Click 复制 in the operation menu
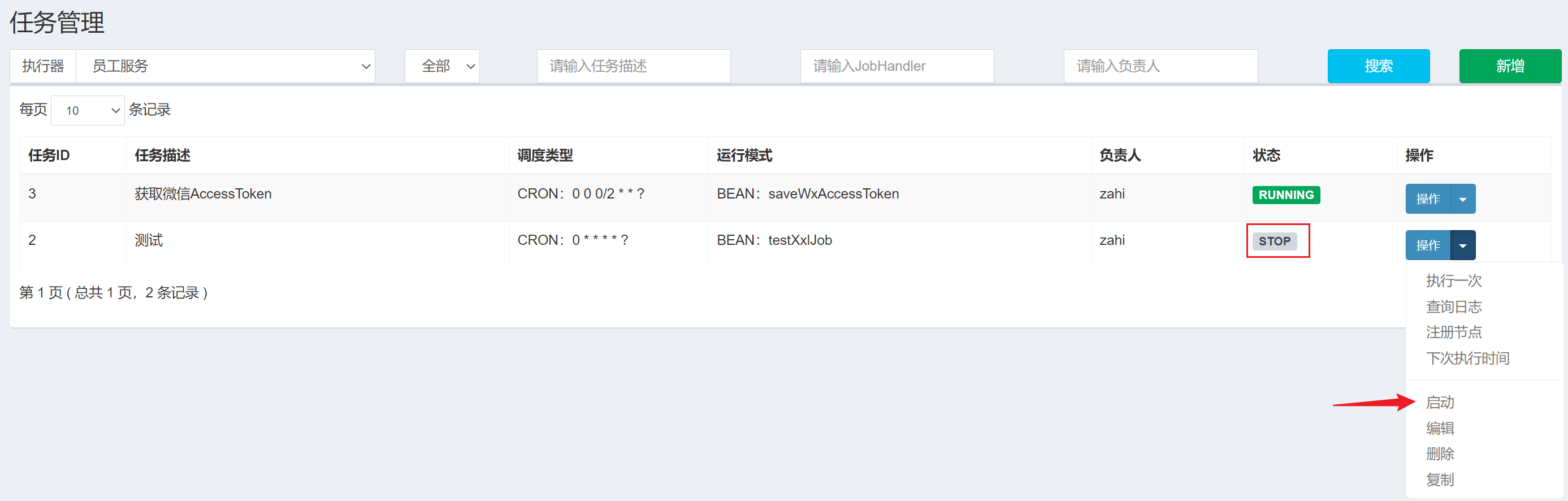Image resolution: width=1568 pixels, height=501 pixels. 1440,480
